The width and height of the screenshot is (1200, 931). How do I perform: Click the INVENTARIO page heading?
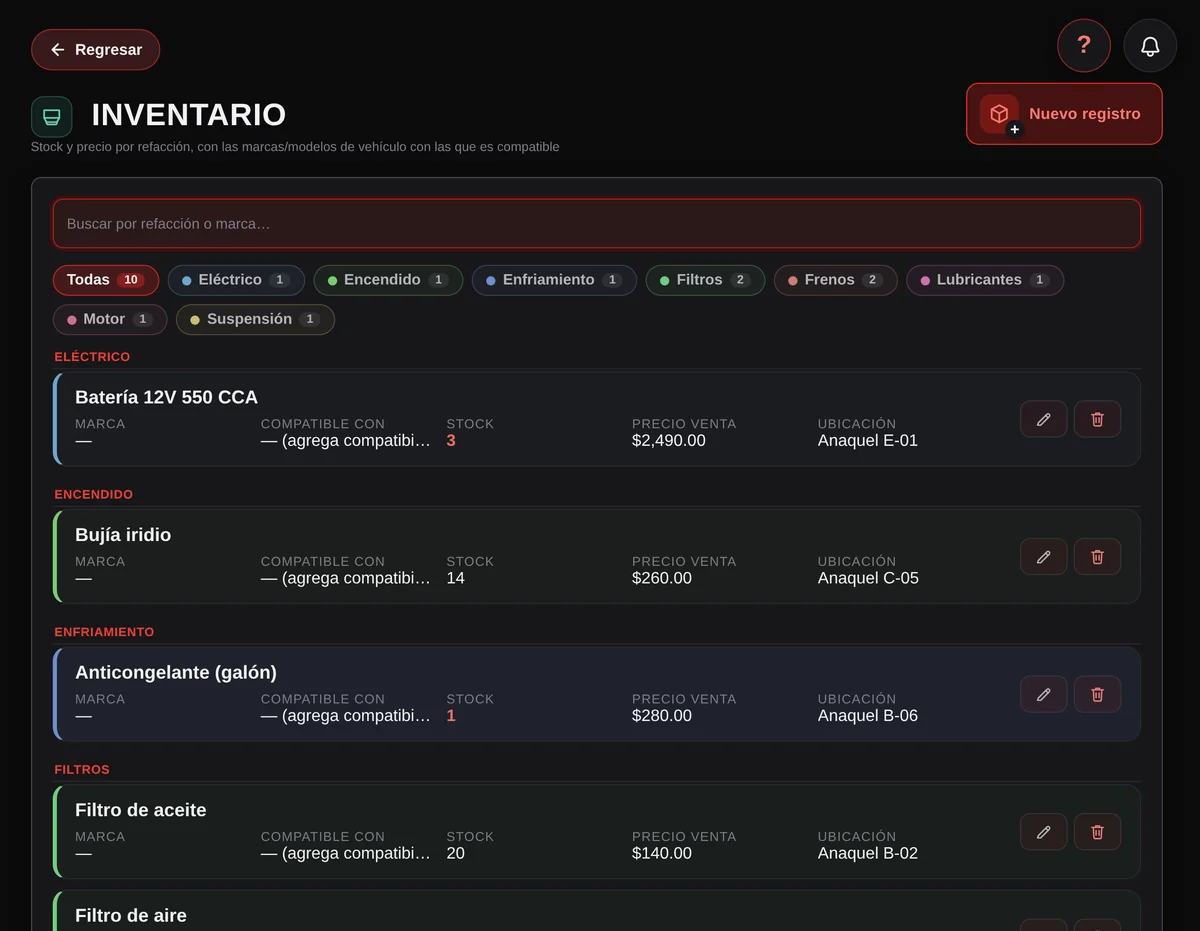(x=189, y=115)
